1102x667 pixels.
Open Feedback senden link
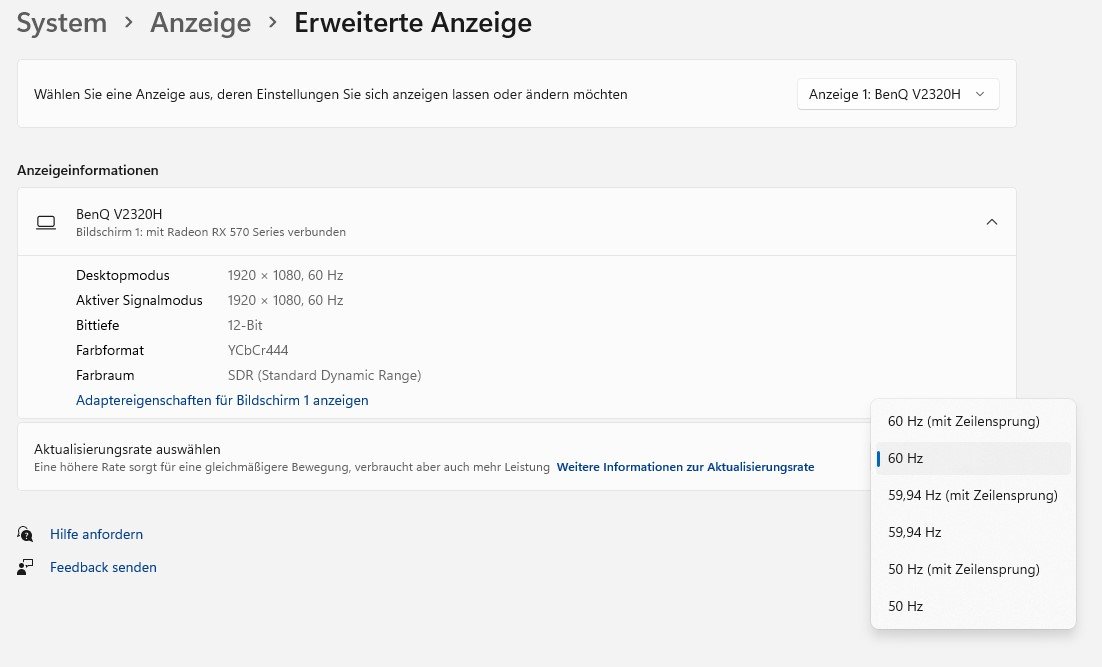click(x=103, y=567)
